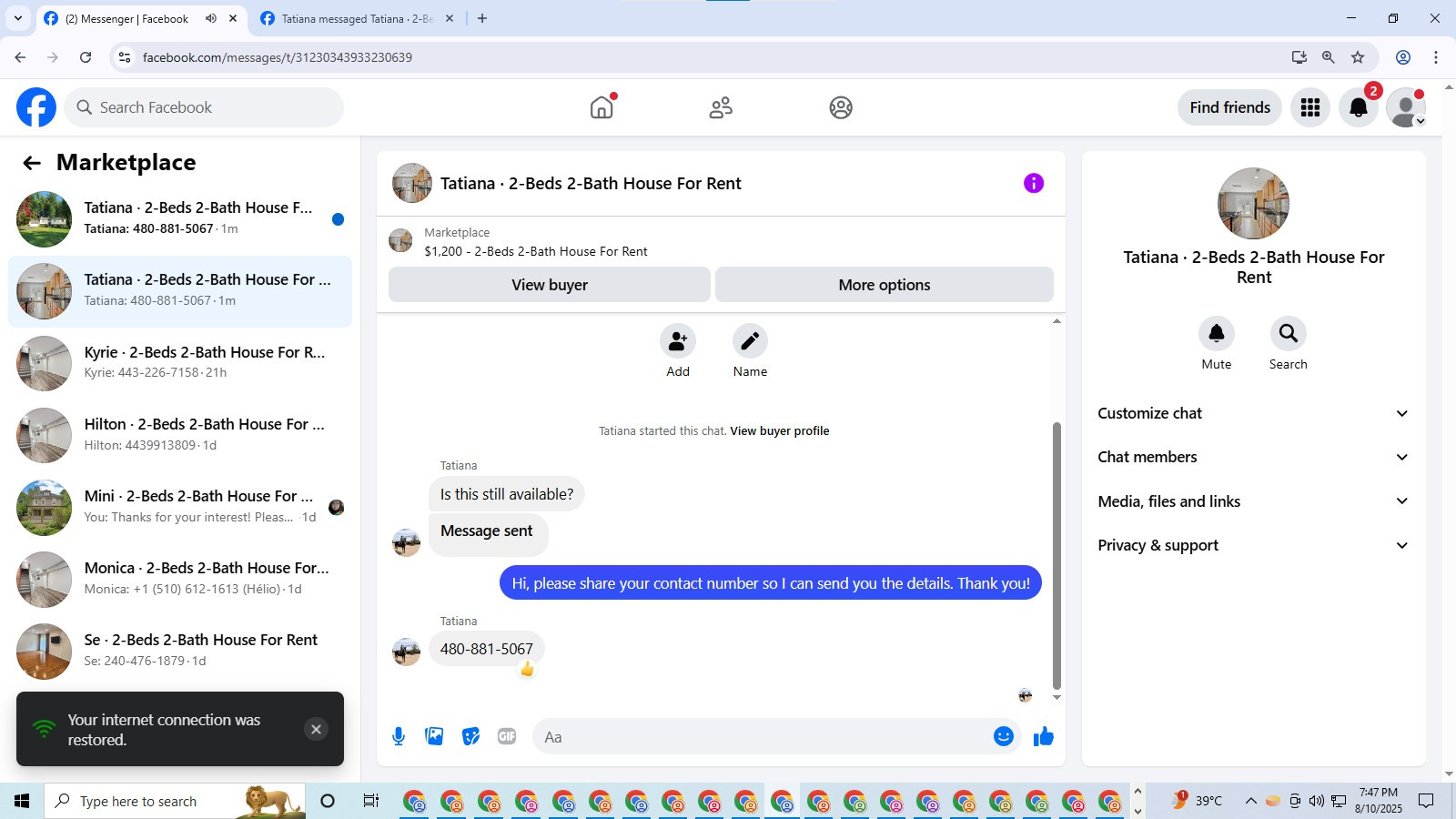The width and height of the screenshot is (1456, 819).
Task: Send a thumbs-up like
Action: tap(1044, 736)
